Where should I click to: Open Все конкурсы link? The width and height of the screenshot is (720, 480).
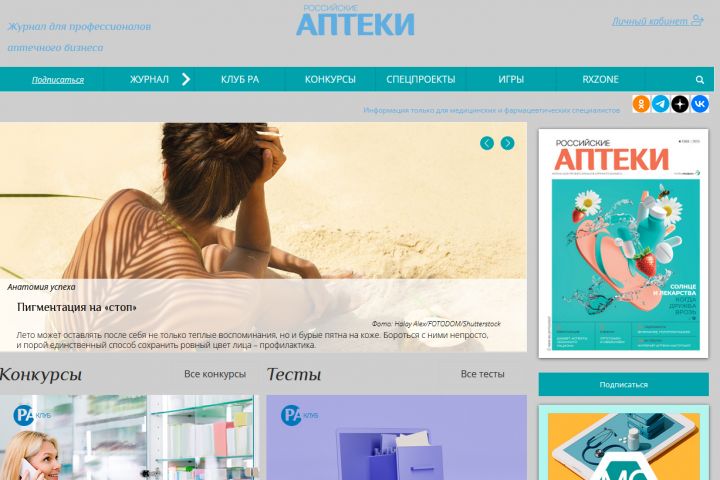215,374
